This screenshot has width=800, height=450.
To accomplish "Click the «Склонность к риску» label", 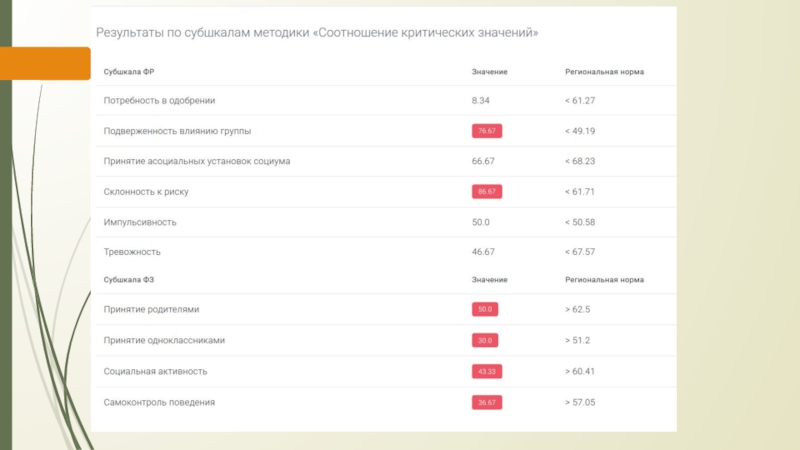I will [x=146, y=191].
